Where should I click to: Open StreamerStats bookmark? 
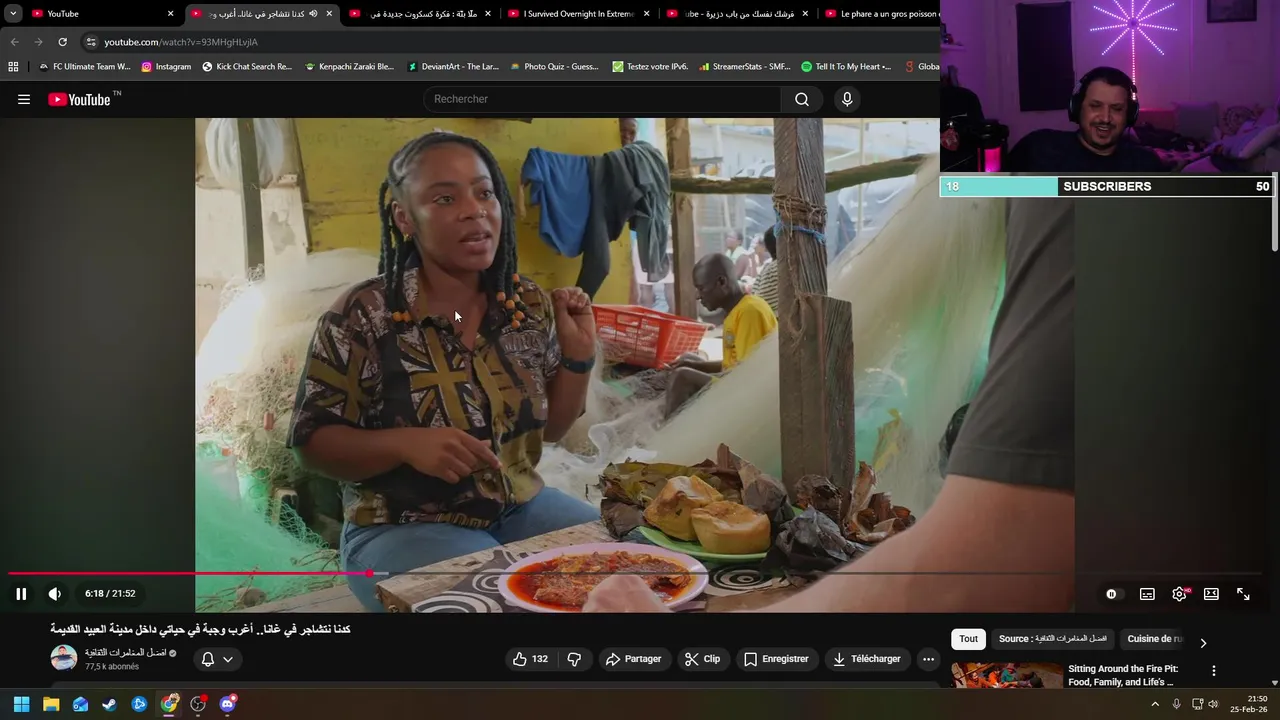(745, 67)
